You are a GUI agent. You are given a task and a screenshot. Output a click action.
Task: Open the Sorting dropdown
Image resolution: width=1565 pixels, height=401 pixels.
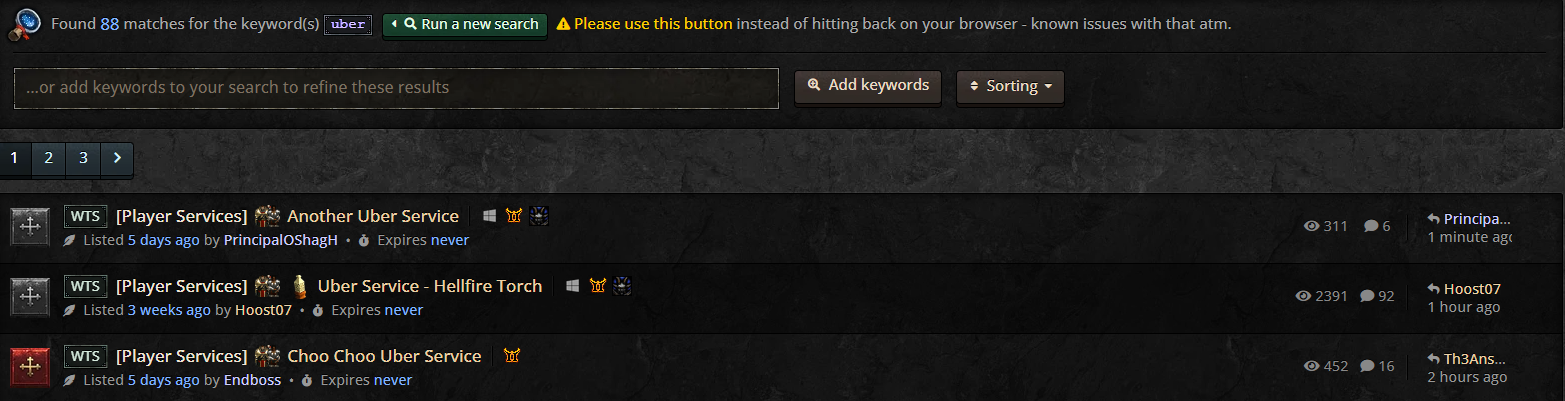[1010, 87]
